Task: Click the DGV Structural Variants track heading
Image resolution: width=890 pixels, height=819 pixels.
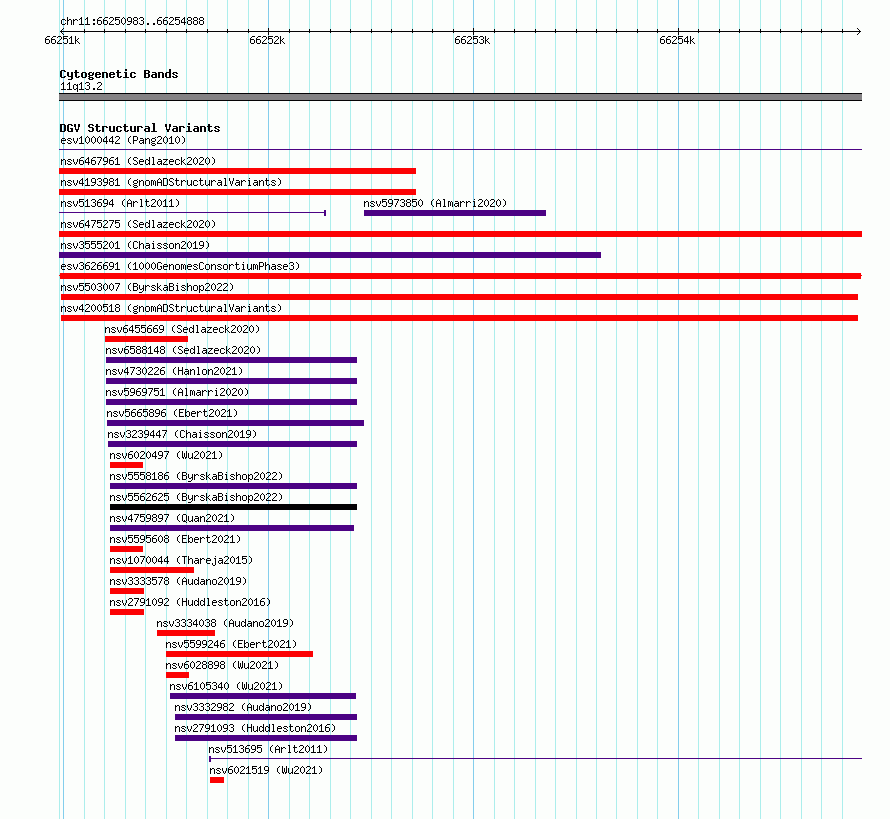Action: (x=140, y=128)
